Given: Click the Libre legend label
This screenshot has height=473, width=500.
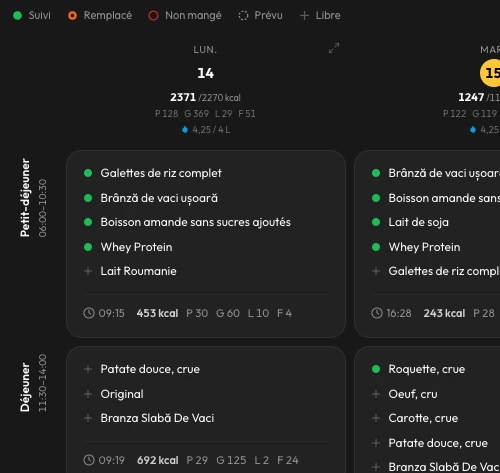Looking at the screenshot, I should coord(328,15).
